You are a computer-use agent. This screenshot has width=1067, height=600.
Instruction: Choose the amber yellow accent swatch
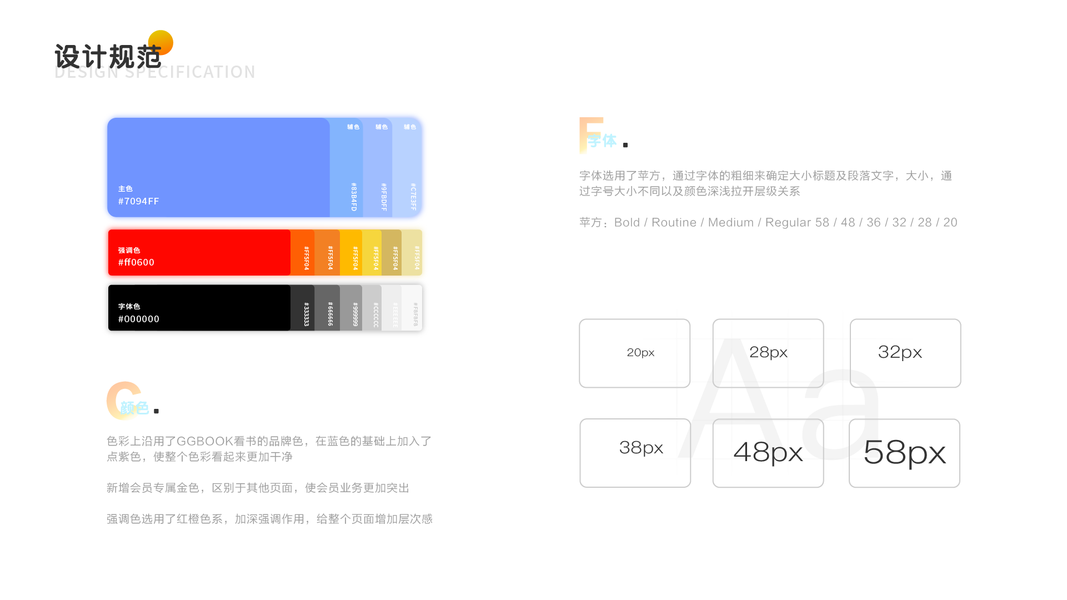351,252
